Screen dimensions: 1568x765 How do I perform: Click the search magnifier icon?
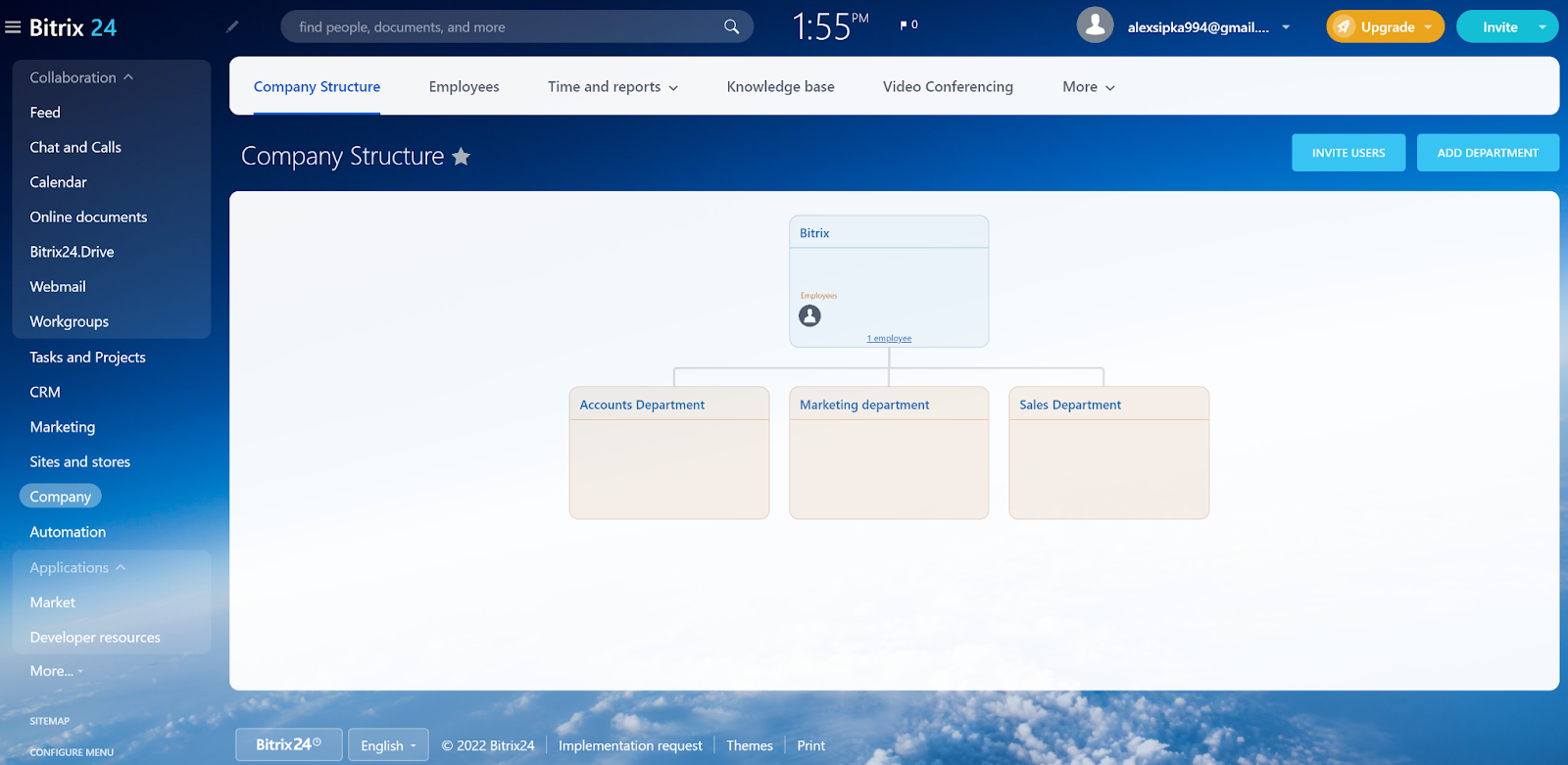[x=731, y=26]
